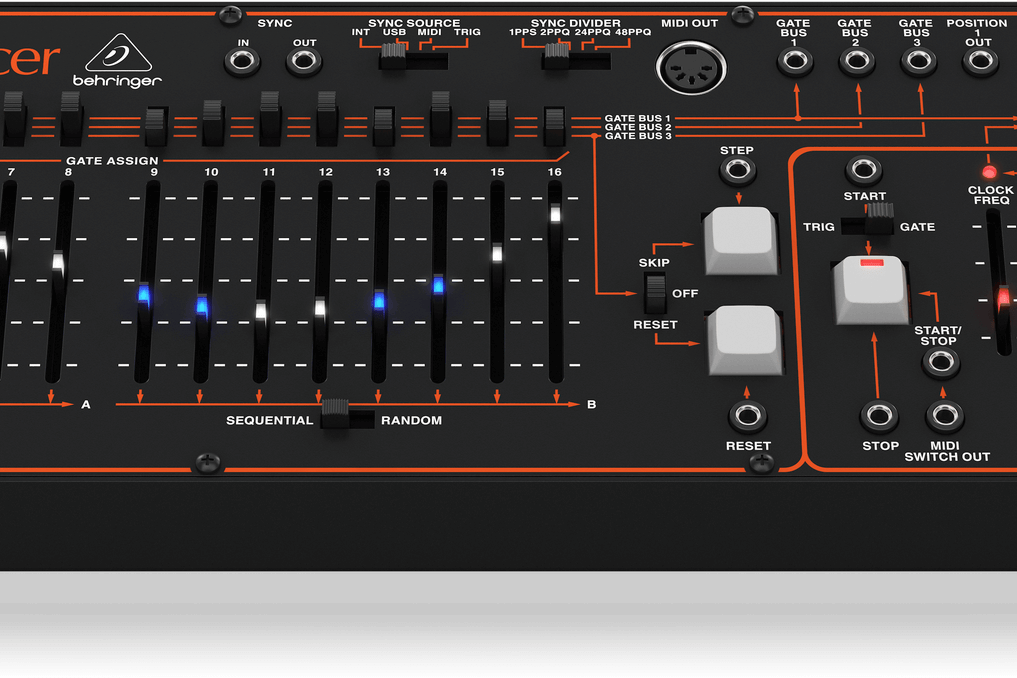Click the SEQUENTIAL label

269,420
